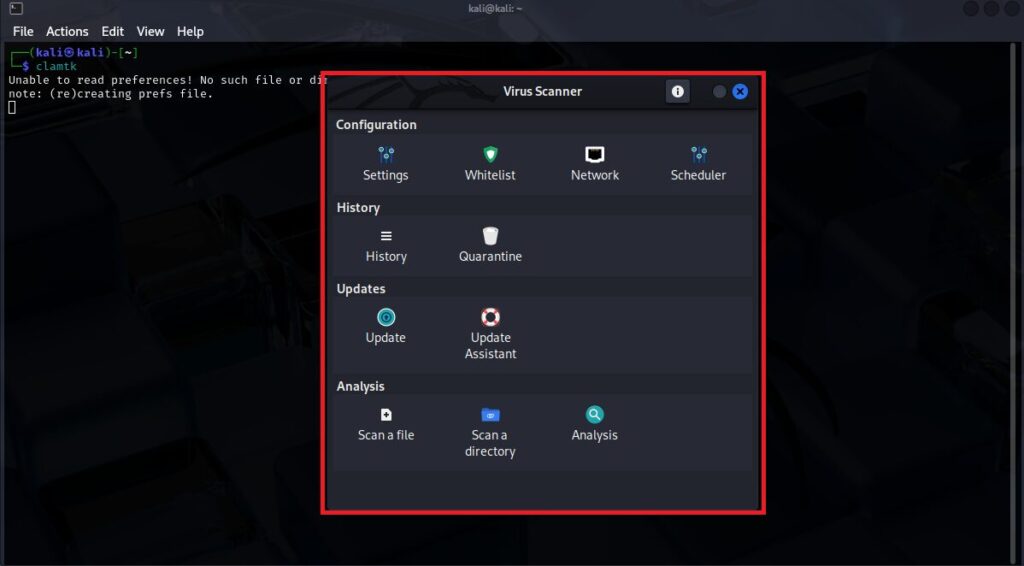Click the Scan a file icon
The width and height of the screenshot is (1024, 566).
click(x=386, y=415)
